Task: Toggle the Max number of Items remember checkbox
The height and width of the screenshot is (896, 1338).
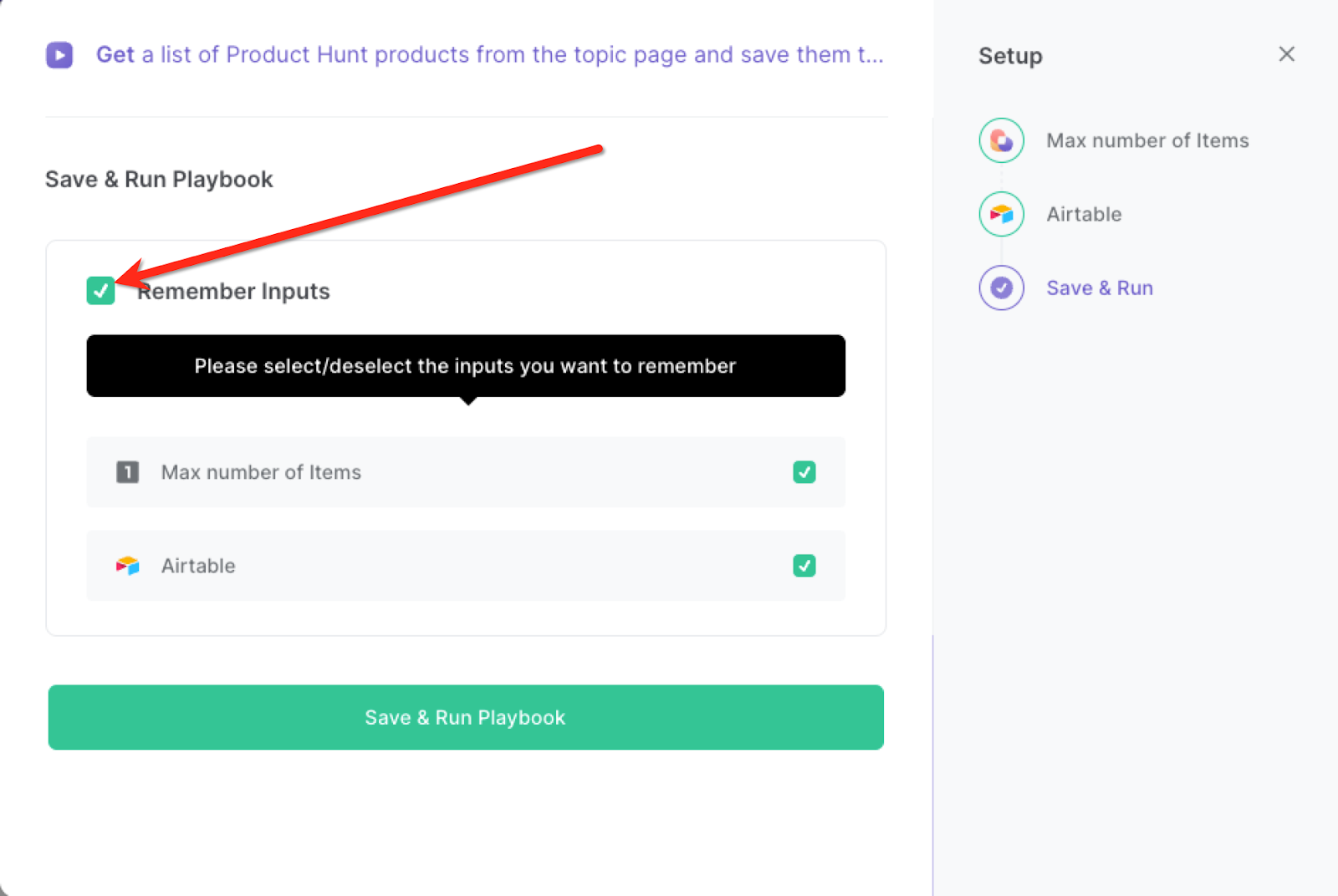Action: click(x=804, y=472)
